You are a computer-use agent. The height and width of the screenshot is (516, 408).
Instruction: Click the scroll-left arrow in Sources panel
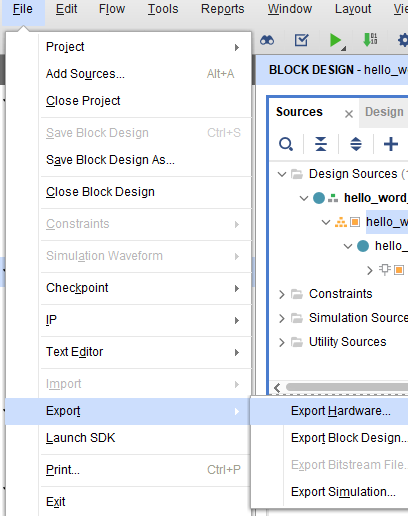277,387
